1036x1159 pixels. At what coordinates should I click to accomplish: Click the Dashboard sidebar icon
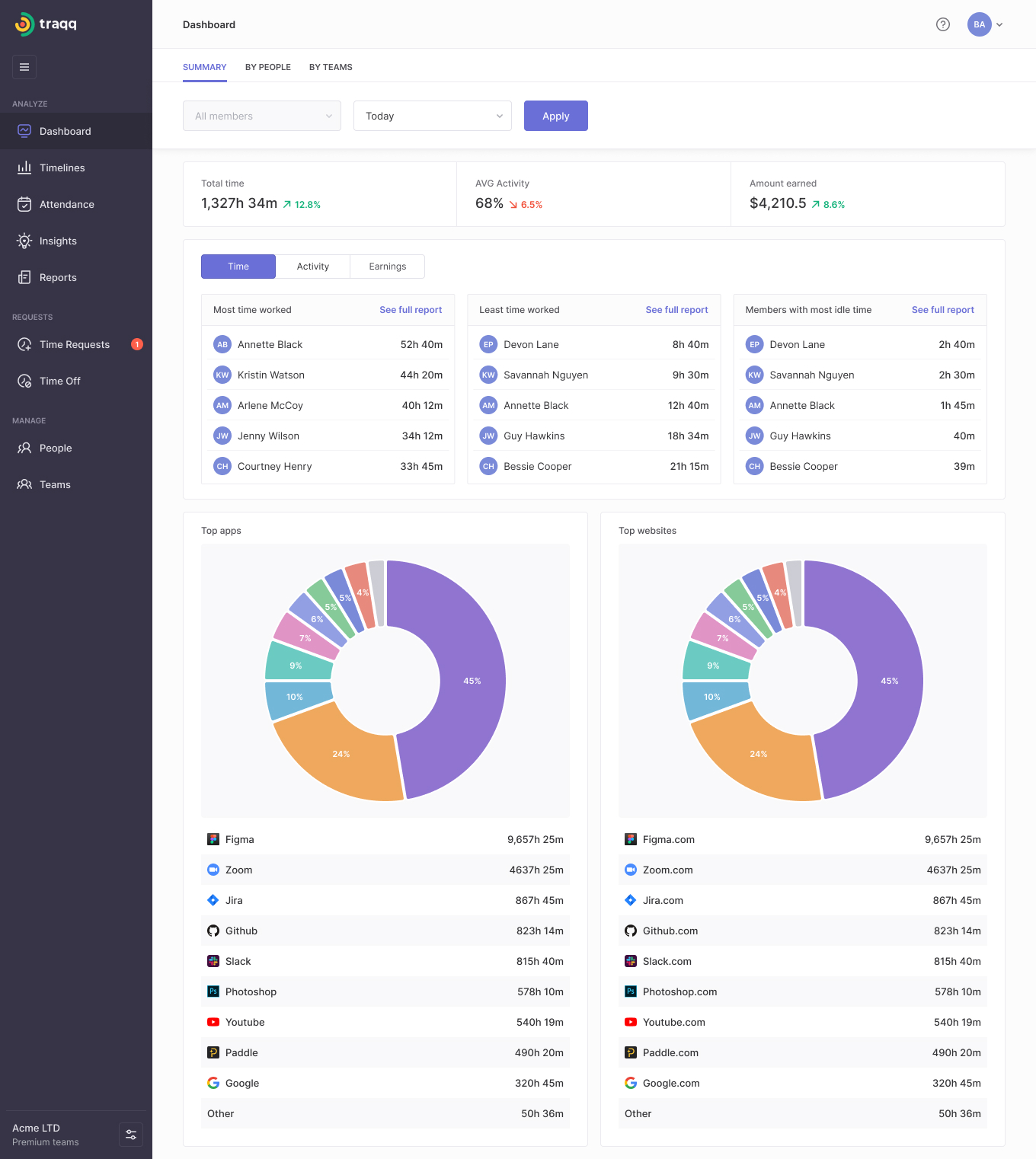24,131
